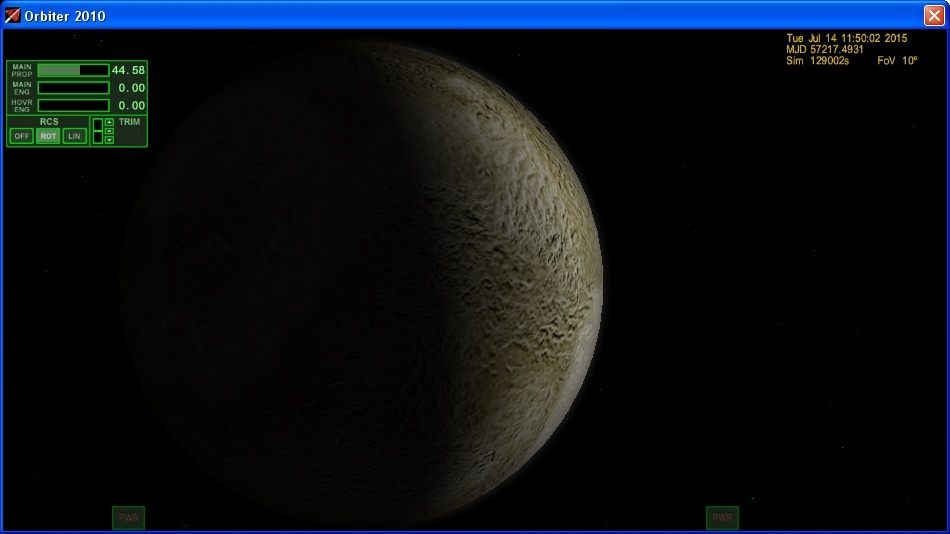Select RCS ROT mode

(48, 136)
